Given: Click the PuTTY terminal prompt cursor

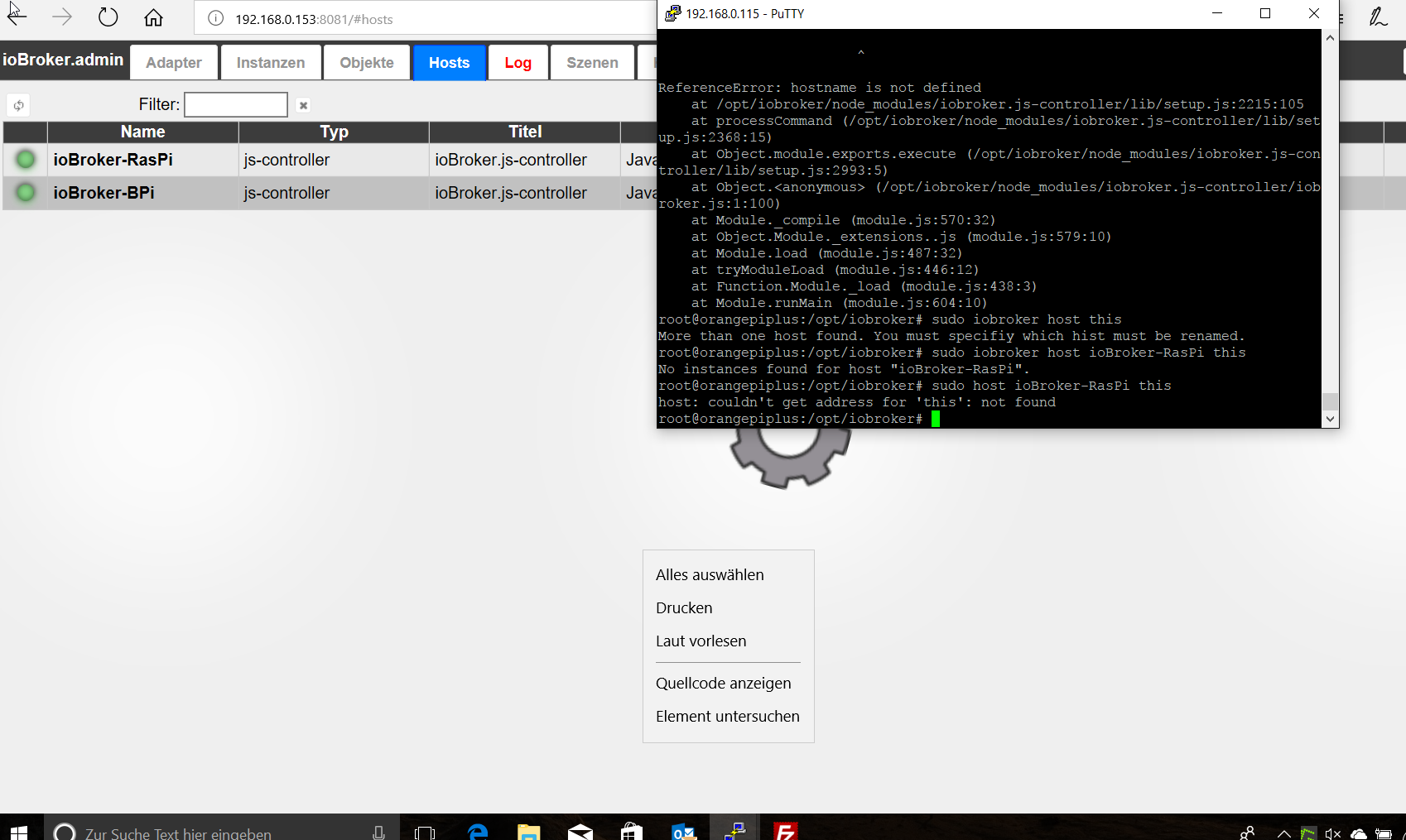Looking at the screenshot, I should [x=936, y=419].
